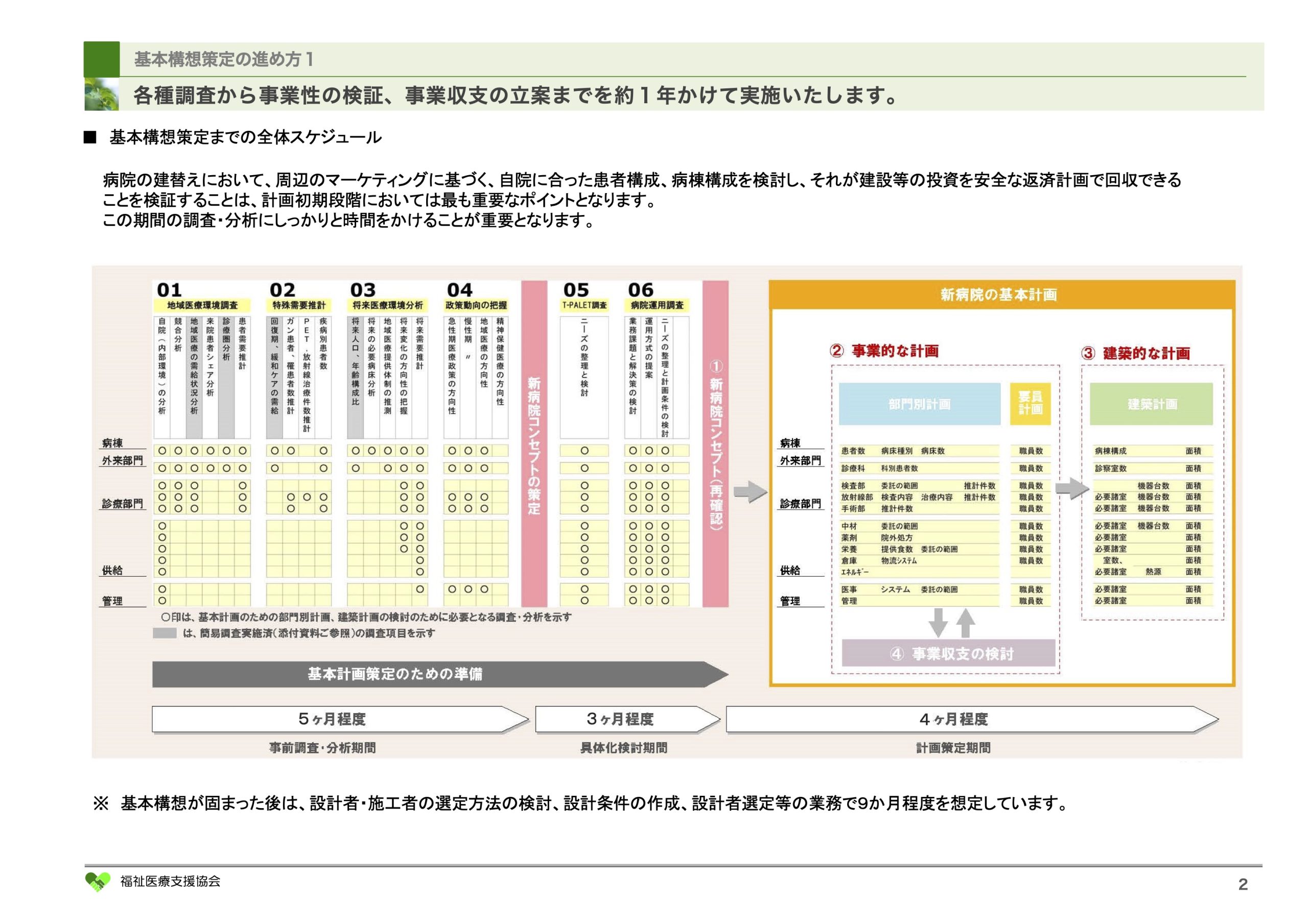The height and width of the screenshot is (924, 1308).
Task: Click the ② 事業的な計画 label
Action: tap(884, 350)
